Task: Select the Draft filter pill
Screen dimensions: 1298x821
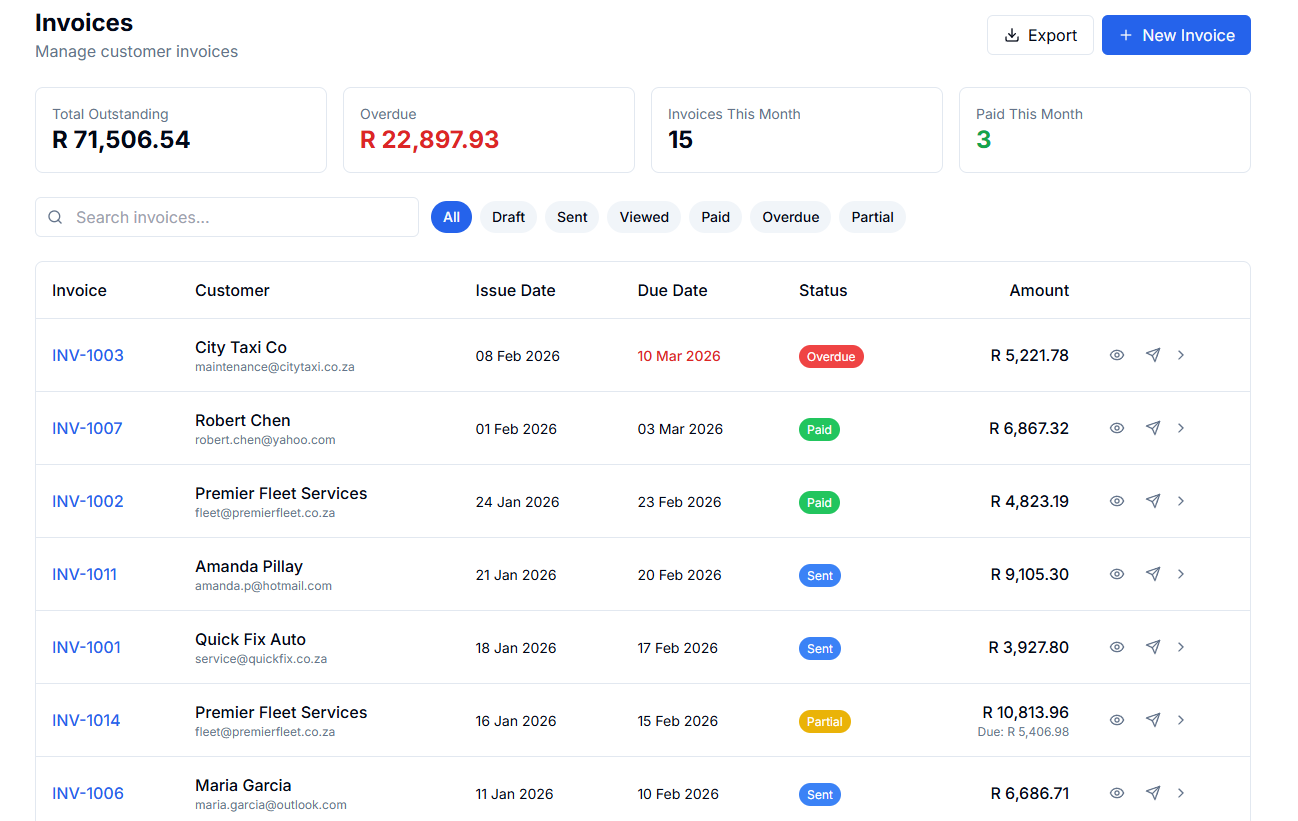Action: click(x=508, y=217)
